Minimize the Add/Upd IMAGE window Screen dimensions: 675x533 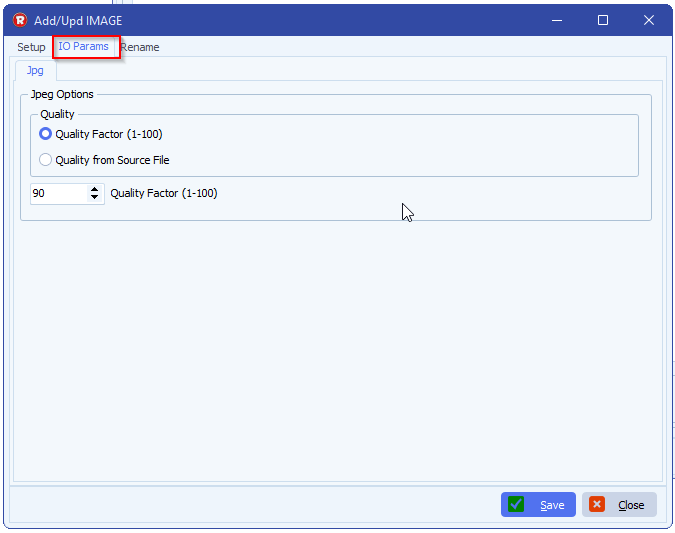point(557,20)
